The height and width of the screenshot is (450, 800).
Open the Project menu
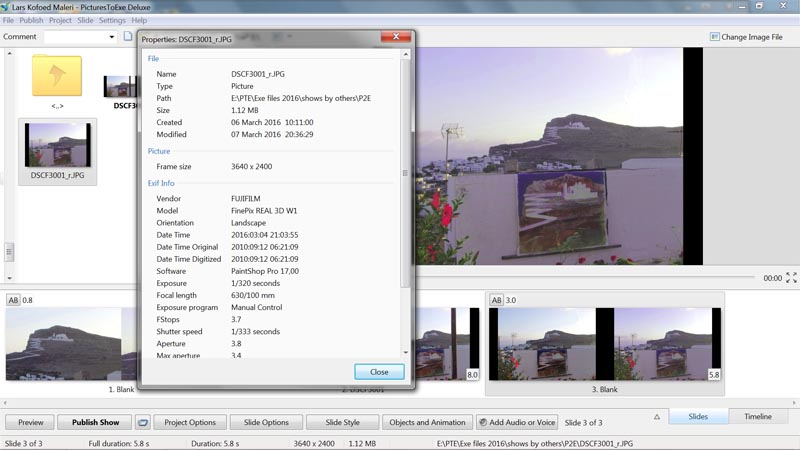coord(60,20)
